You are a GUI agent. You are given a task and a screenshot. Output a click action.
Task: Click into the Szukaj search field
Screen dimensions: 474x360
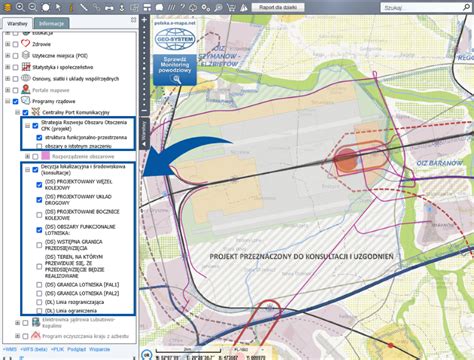tap(421, 7)
